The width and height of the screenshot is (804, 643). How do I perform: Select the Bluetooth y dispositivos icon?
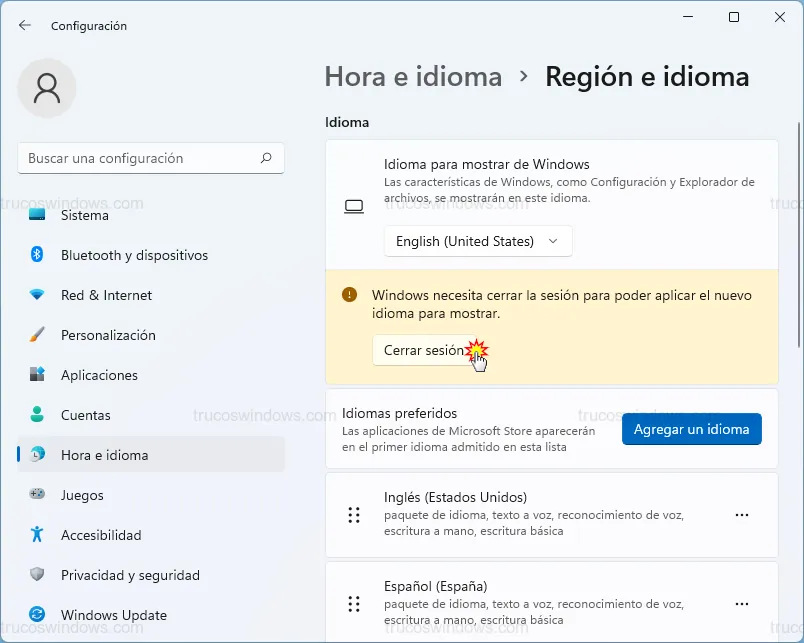click(x=37, y=255)
